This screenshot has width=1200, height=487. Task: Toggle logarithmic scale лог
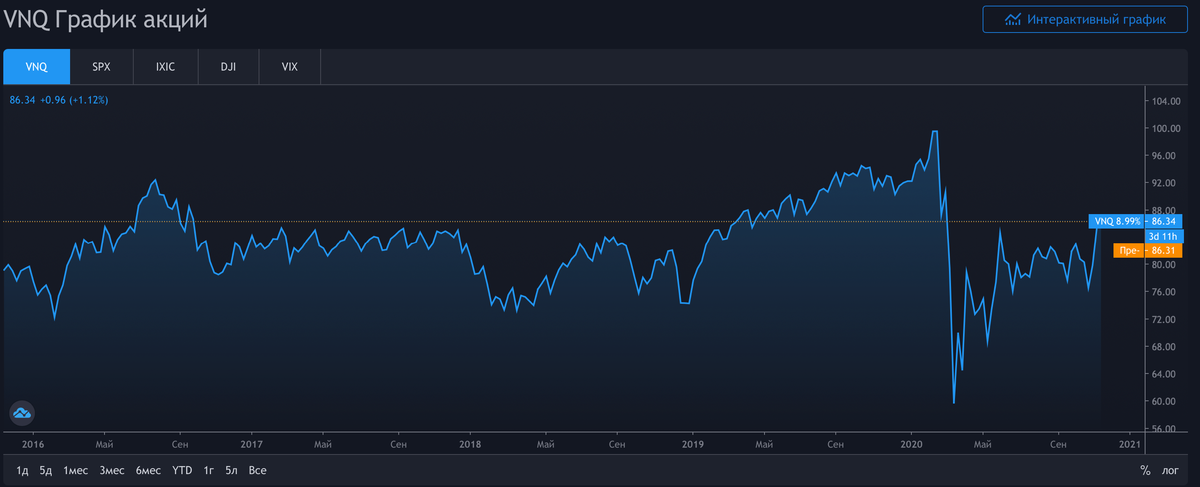coord(1170,470)
